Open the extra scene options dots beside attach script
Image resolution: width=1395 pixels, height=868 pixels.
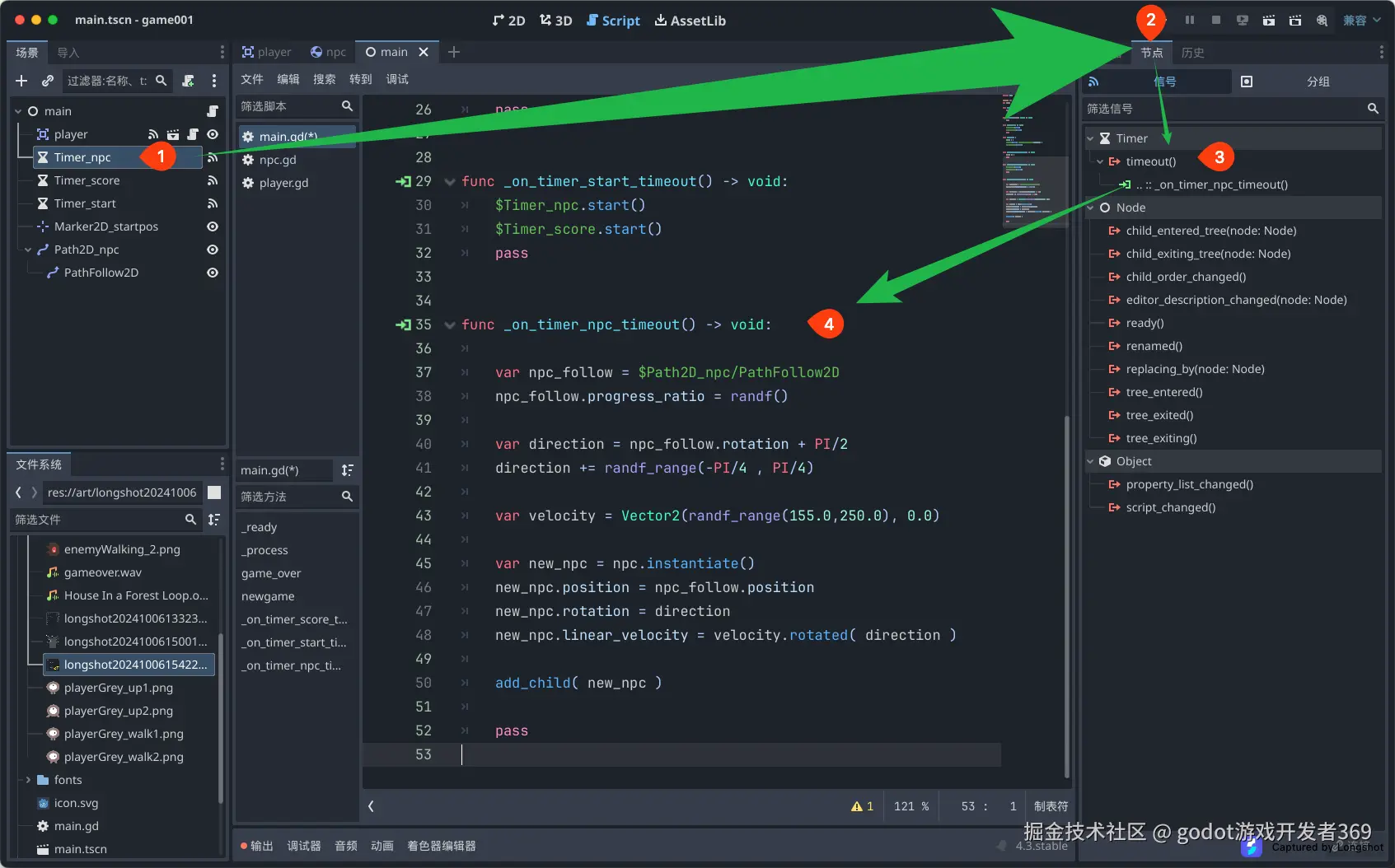point(214,81)
